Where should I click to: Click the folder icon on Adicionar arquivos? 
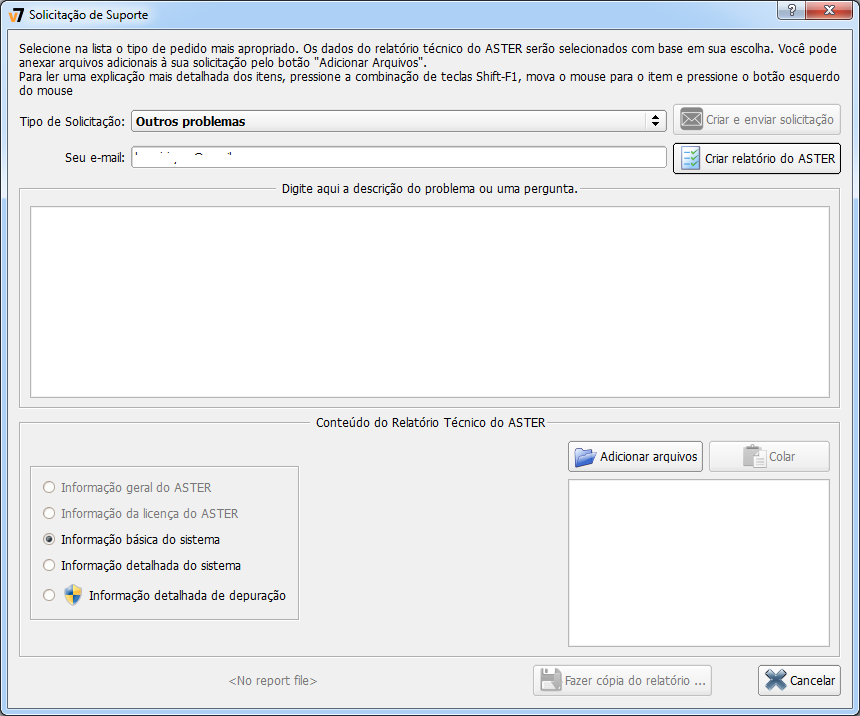[585, 457]
